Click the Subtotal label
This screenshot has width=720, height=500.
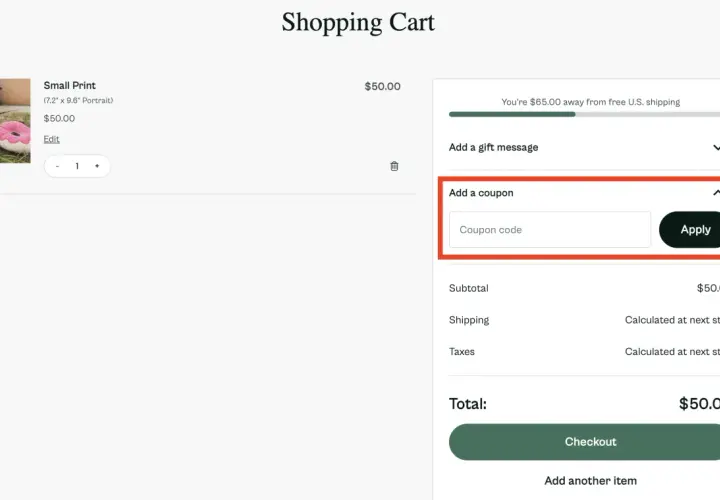pyautogui.click(x=468, y=288)
